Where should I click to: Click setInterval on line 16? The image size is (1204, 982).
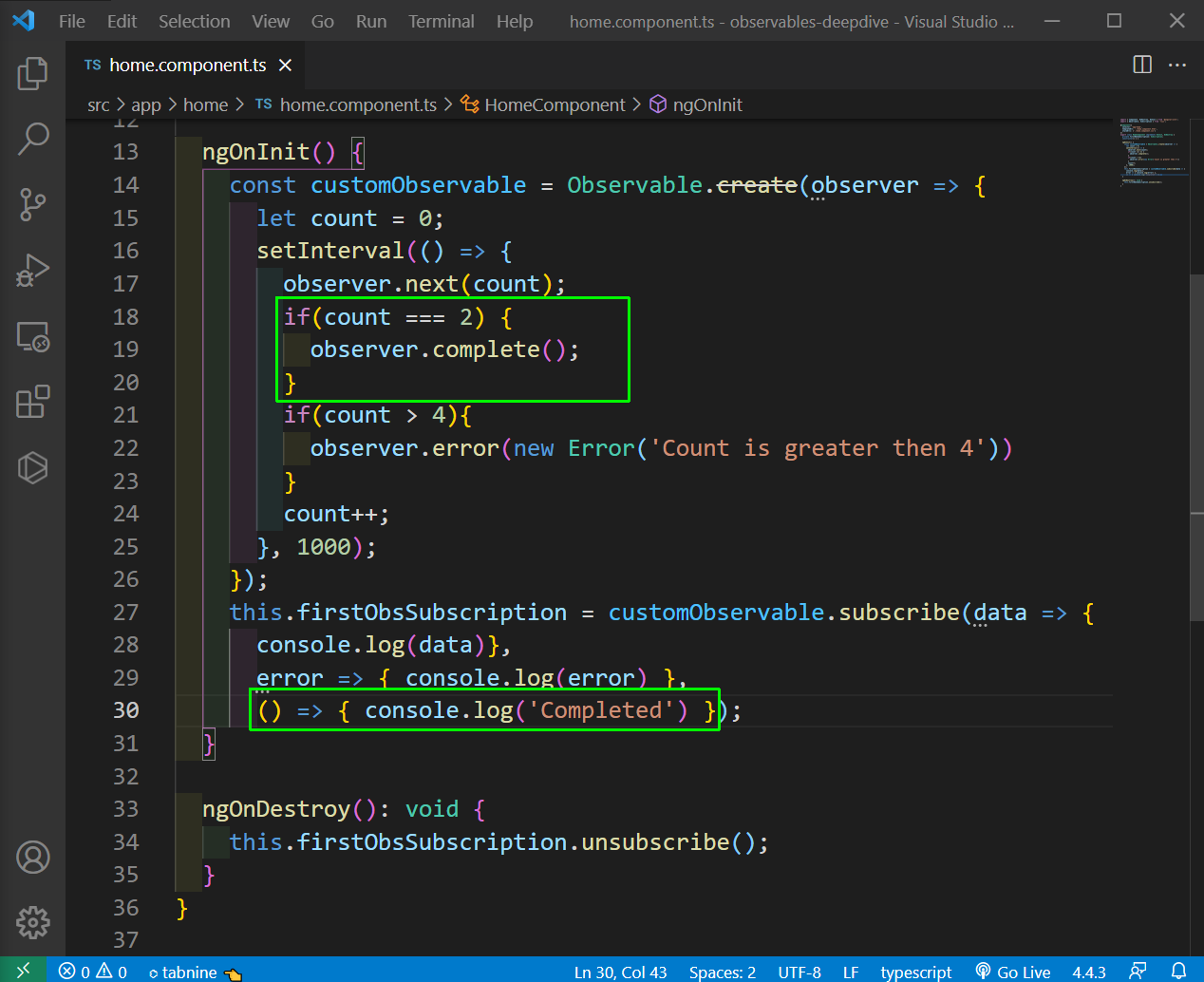pyautogui.click(x=330, y=251)
